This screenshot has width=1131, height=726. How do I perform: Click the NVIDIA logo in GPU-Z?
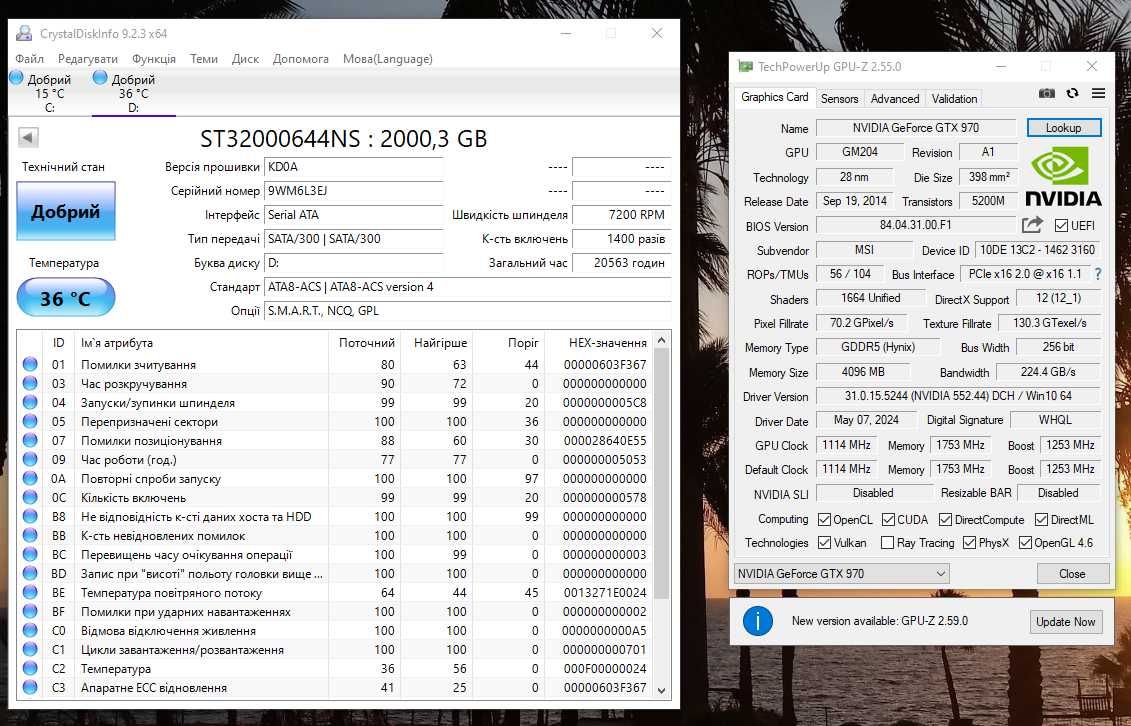[x=1063, y=177]
